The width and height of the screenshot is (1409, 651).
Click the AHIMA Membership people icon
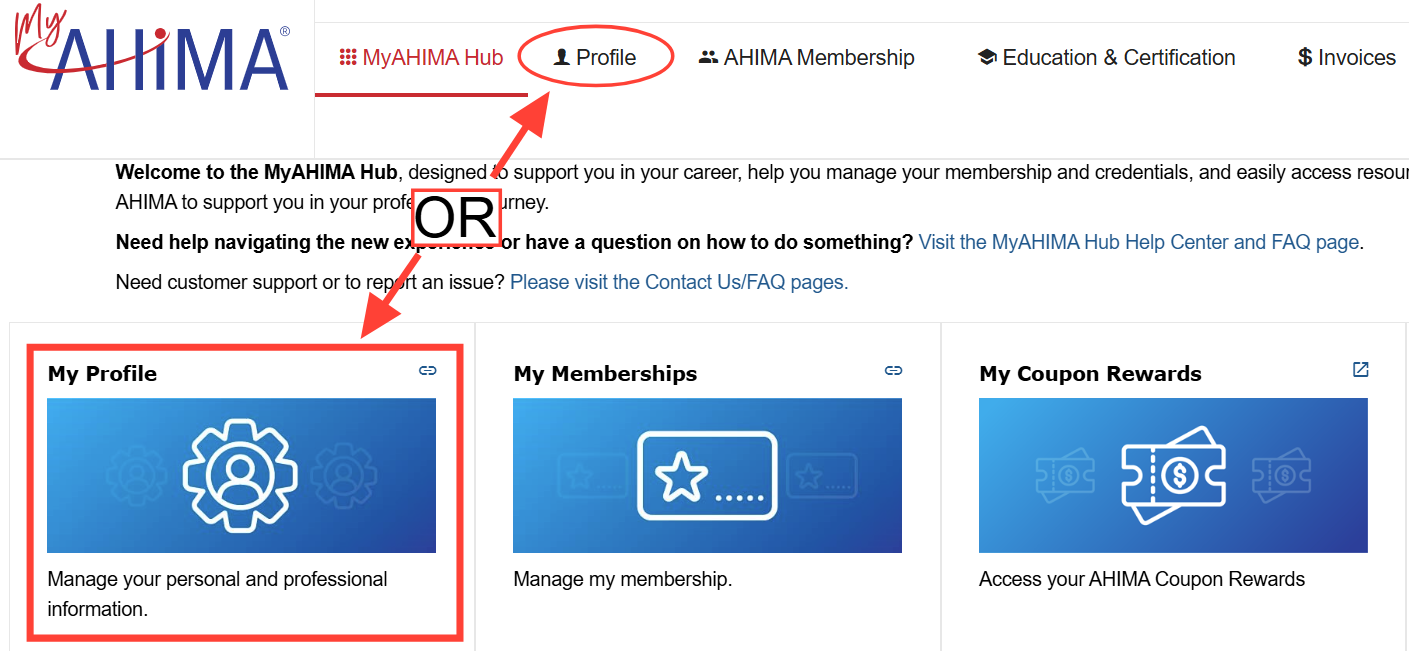(709, 58)
